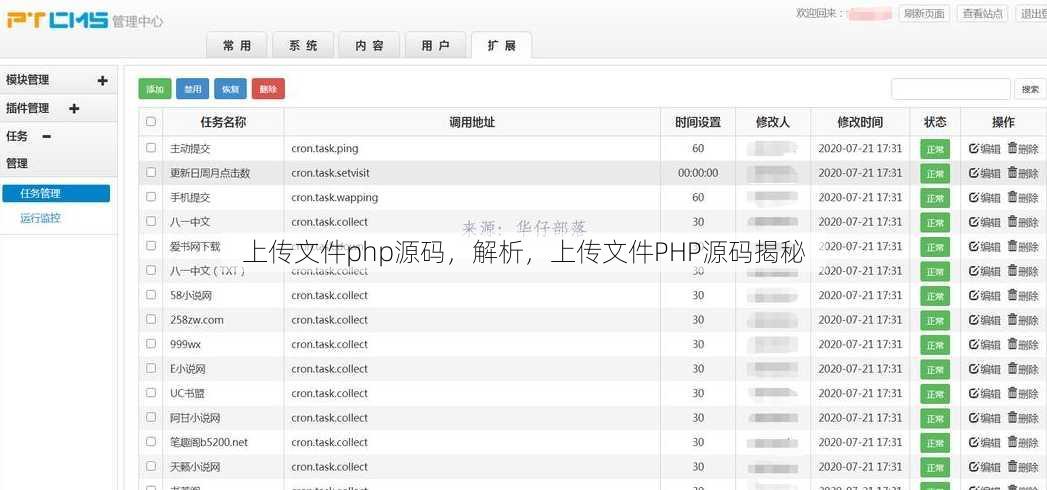Click the blue 恢复 button
The image size is (1047, 490).
230,89
